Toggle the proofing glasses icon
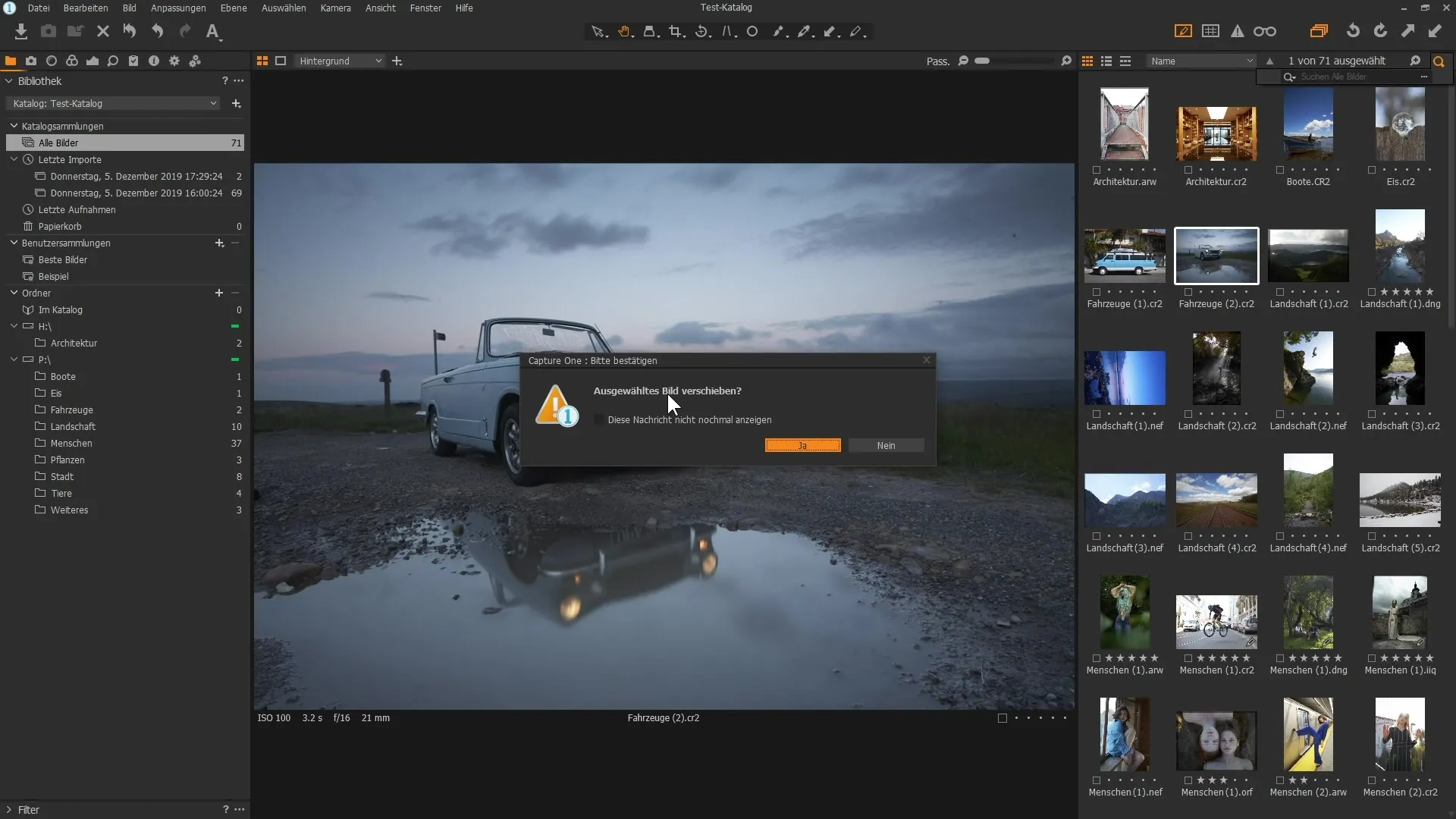This screenshot has width=1456, height=819. click(1265, 31)
